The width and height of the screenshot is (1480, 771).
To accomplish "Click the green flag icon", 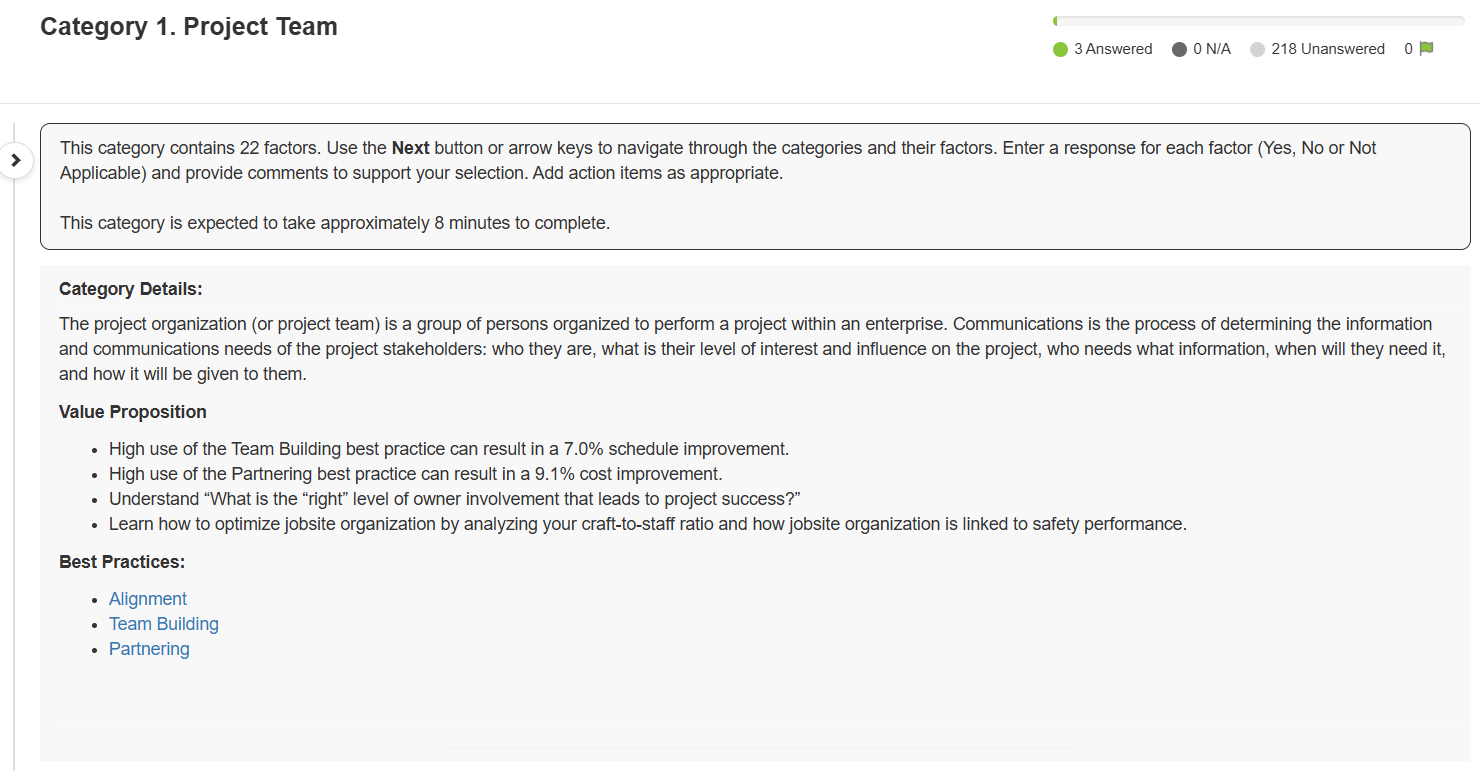I will [1426, 49].
